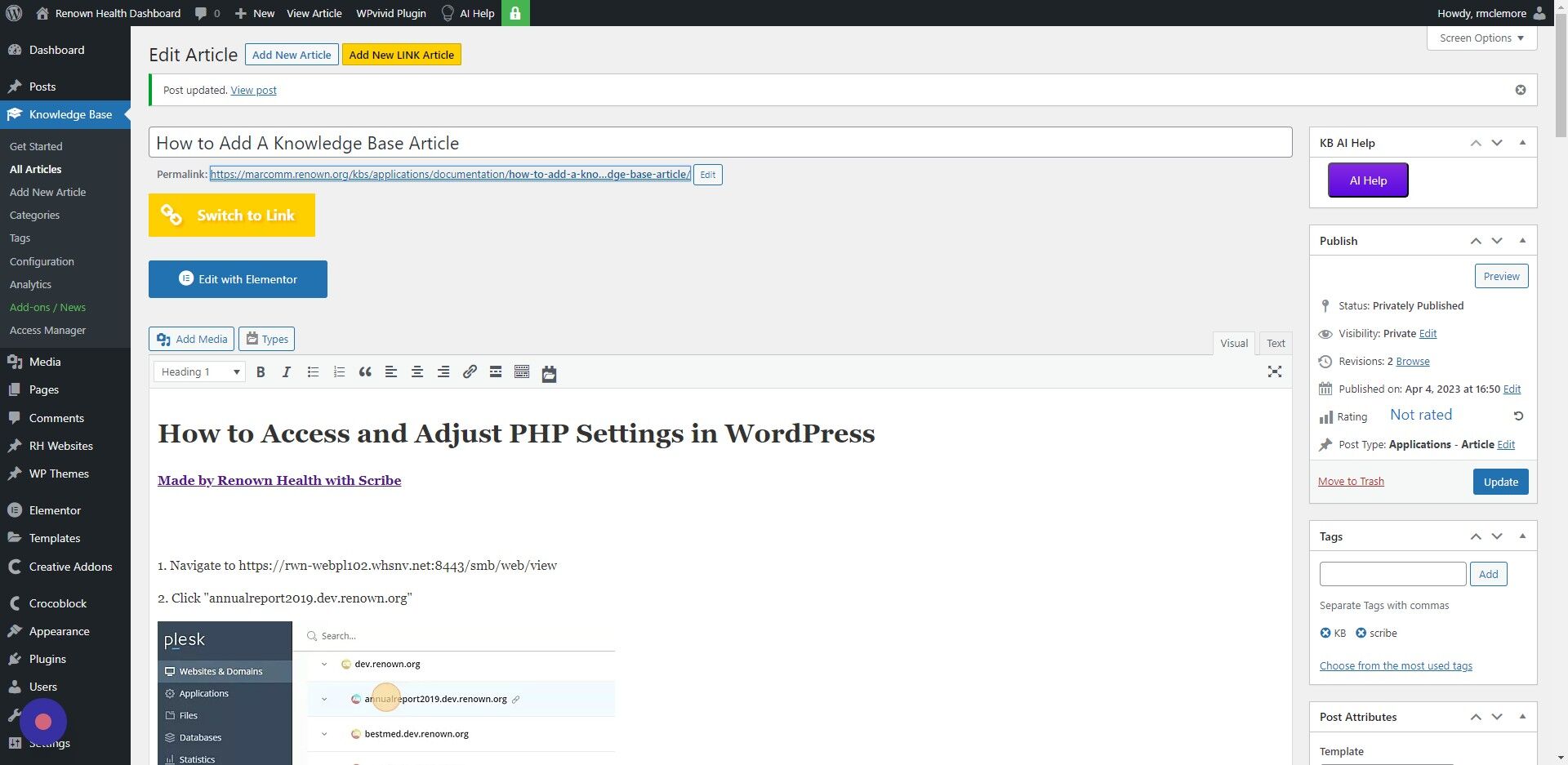Image resolution: width=1568 pixels, height=765 pixels.
Task: Focus the article title field
Action: pyautogui.click(x=720, y=143)
